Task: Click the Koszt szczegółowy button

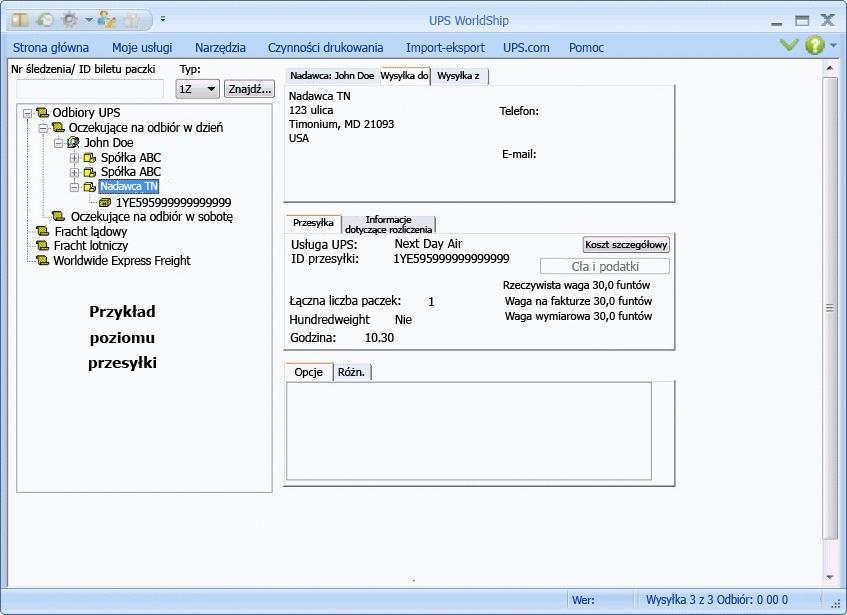Action: tap(626, 245)
